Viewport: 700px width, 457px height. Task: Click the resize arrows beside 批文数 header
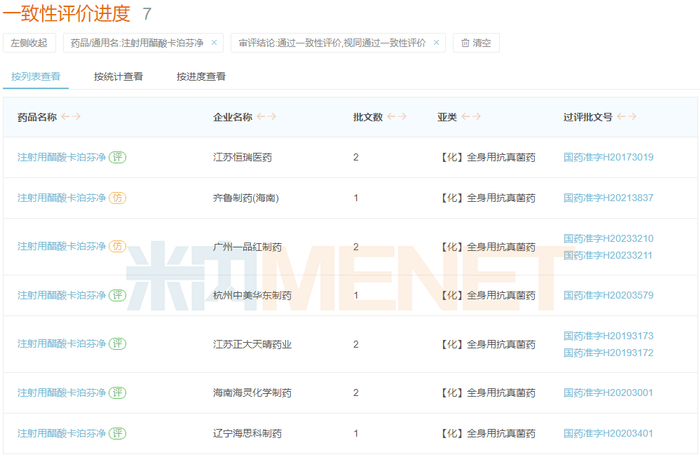click(397, 116)
